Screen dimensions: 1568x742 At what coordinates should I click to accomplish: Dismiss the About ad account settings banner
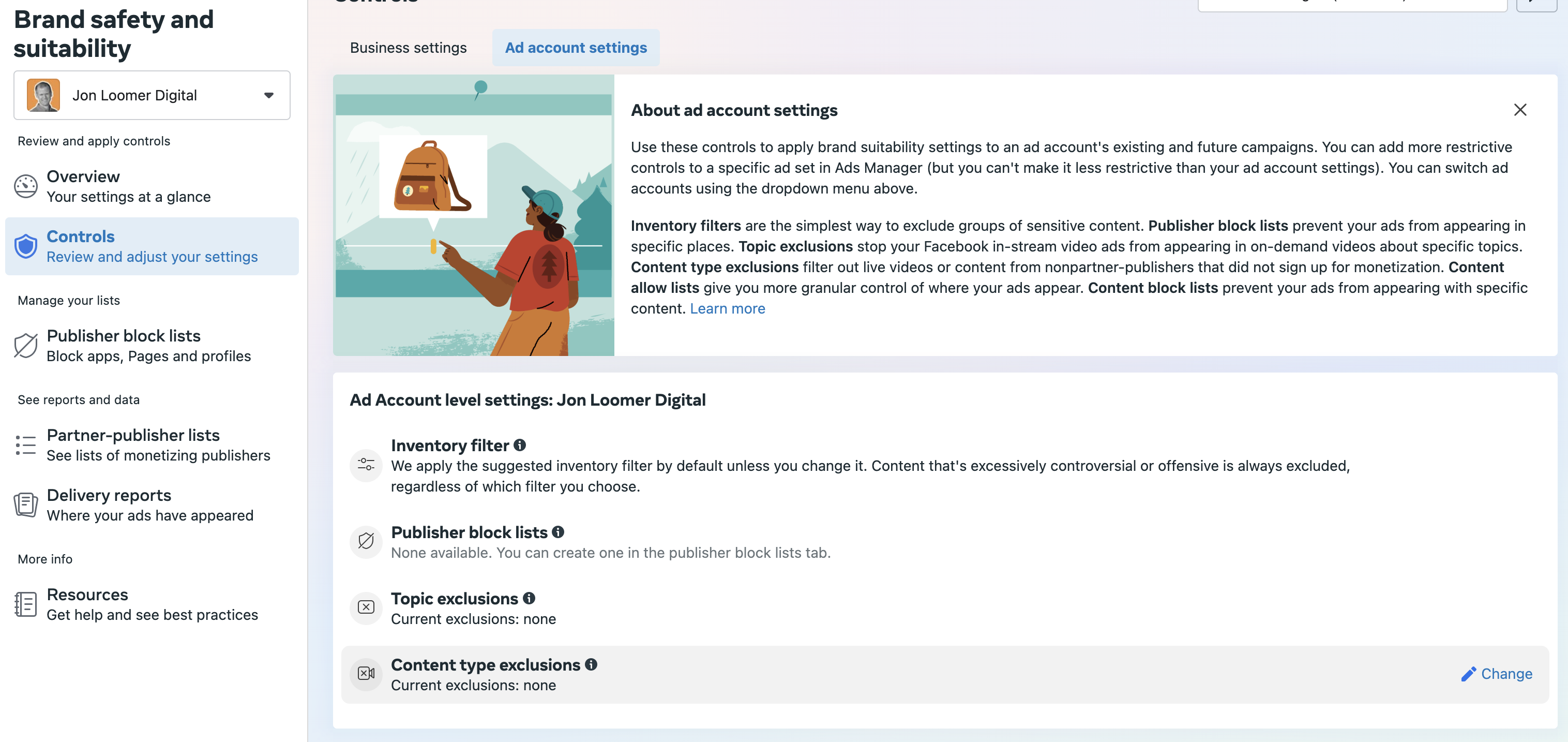point(1520,110)
